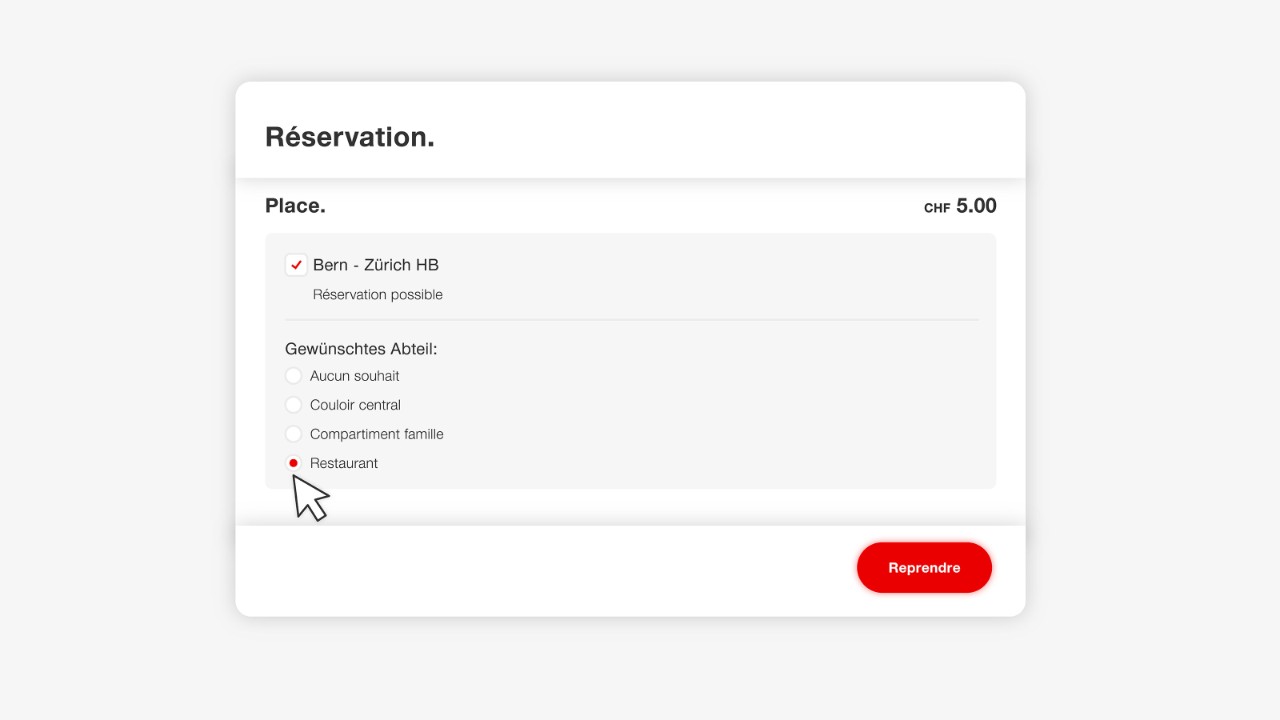Click the CHF currency abbreviation
The height and width of the screenshot is (720, 1280).
point(935,207)
